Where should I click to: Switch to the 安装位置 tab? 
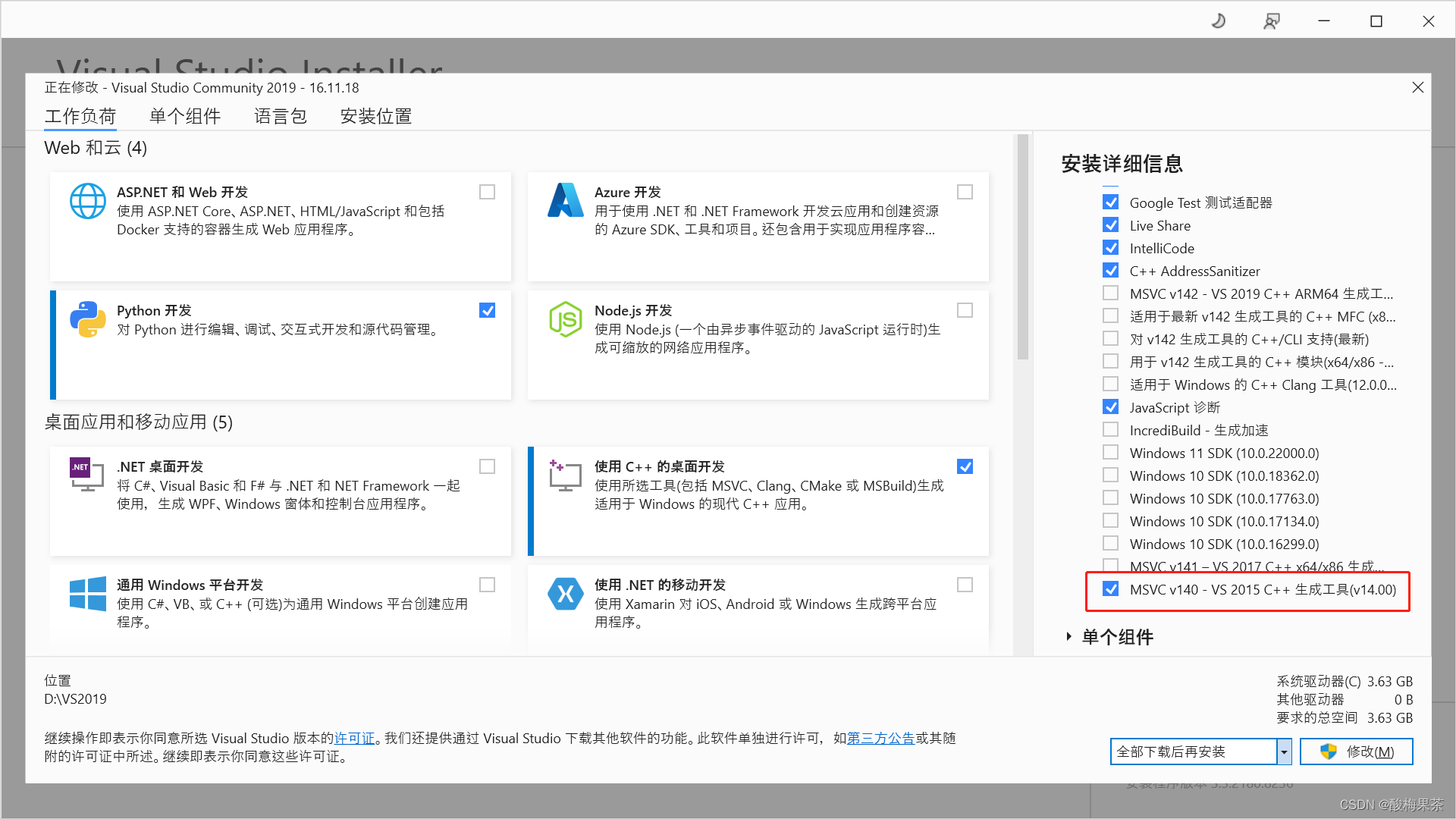(x=375, y=116)
